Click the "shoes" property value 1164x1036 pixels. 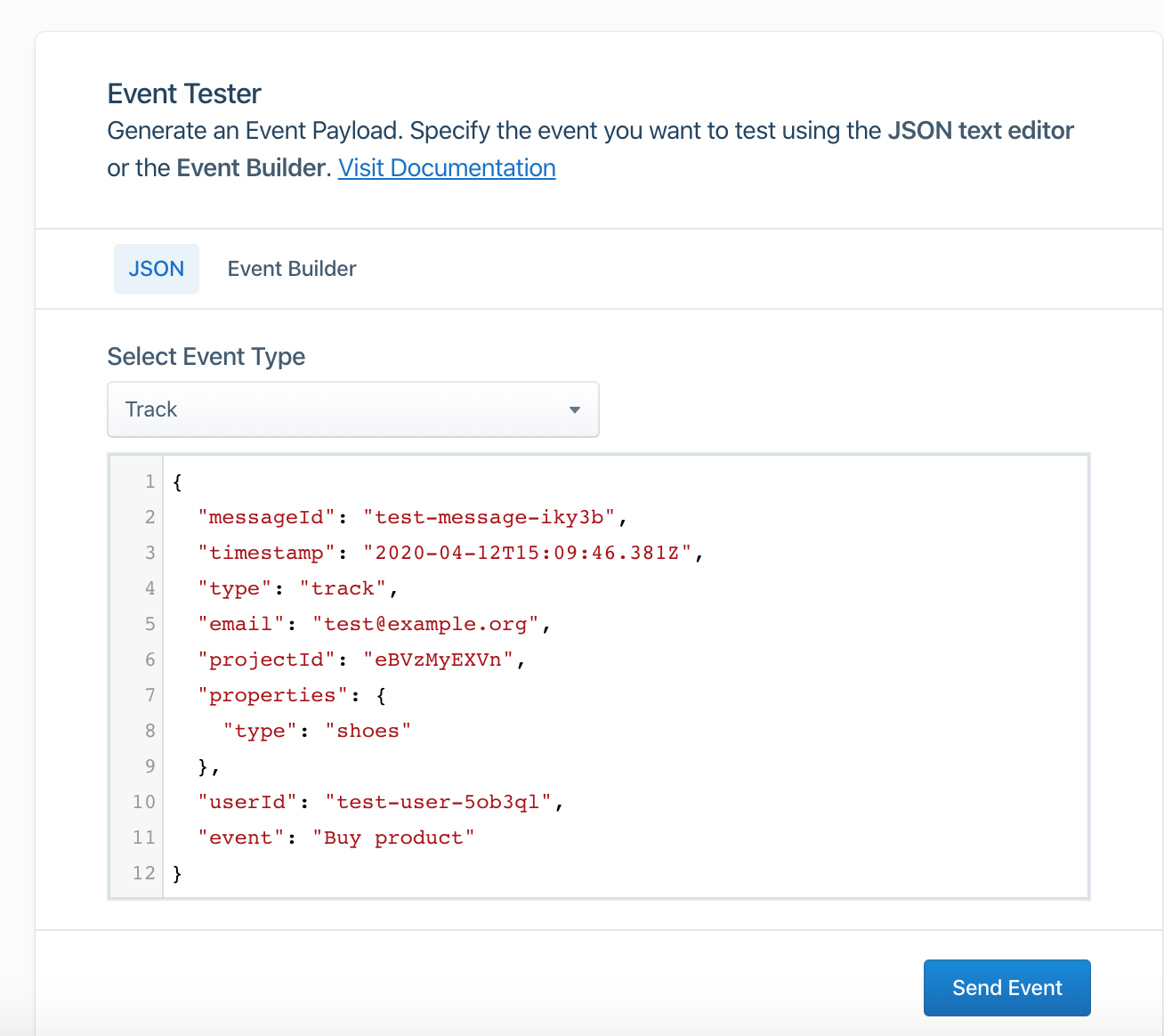coord(368,731)
